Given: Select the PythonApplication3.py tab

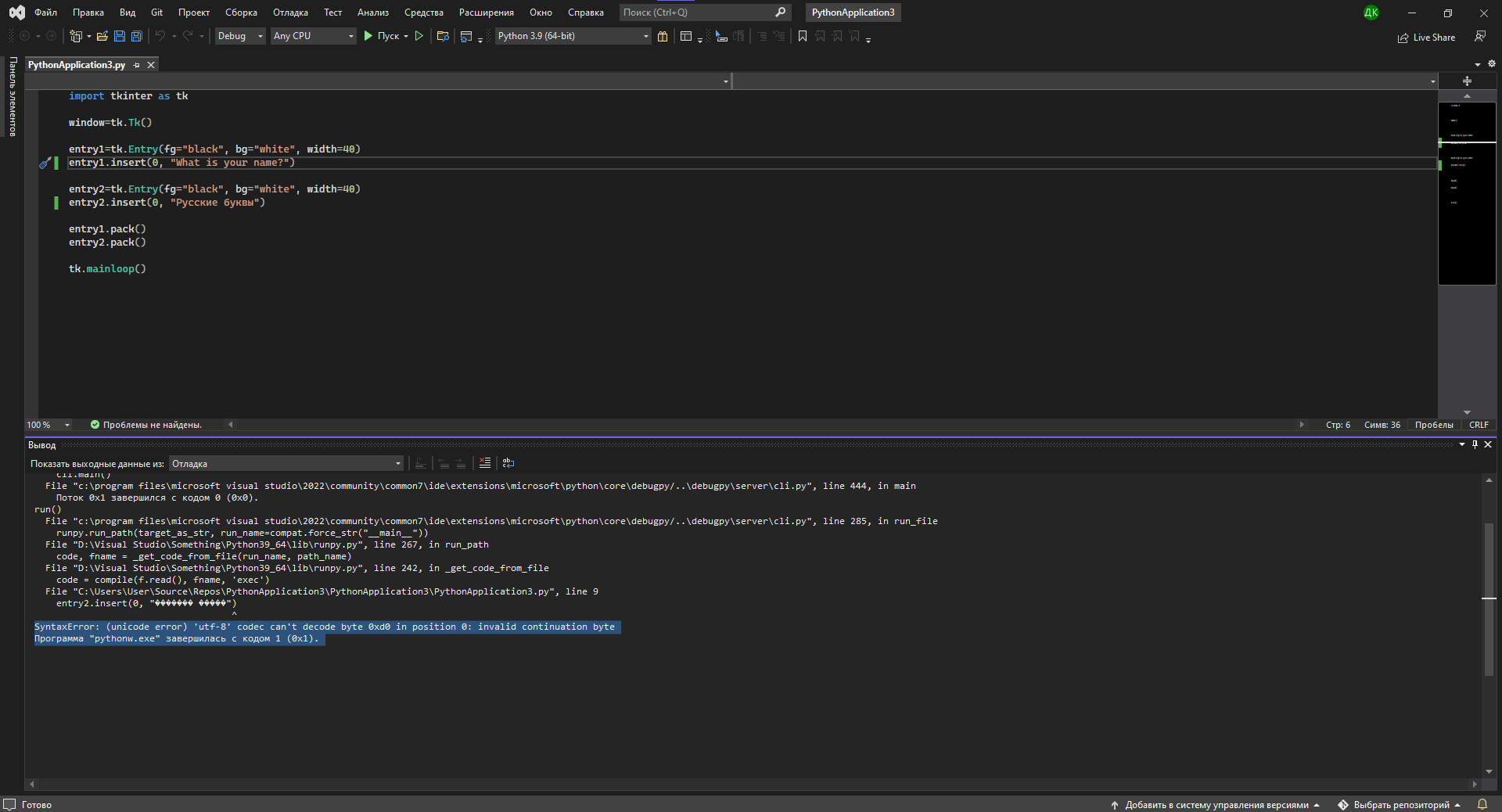Looking at the screenshot, I should 77,65.
